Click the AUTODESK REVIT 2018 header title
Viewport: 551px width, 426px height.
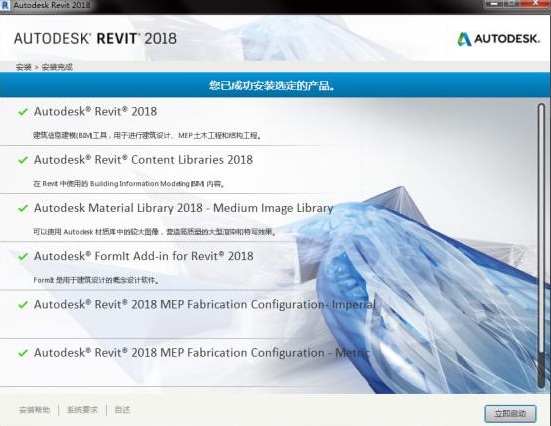95,39
